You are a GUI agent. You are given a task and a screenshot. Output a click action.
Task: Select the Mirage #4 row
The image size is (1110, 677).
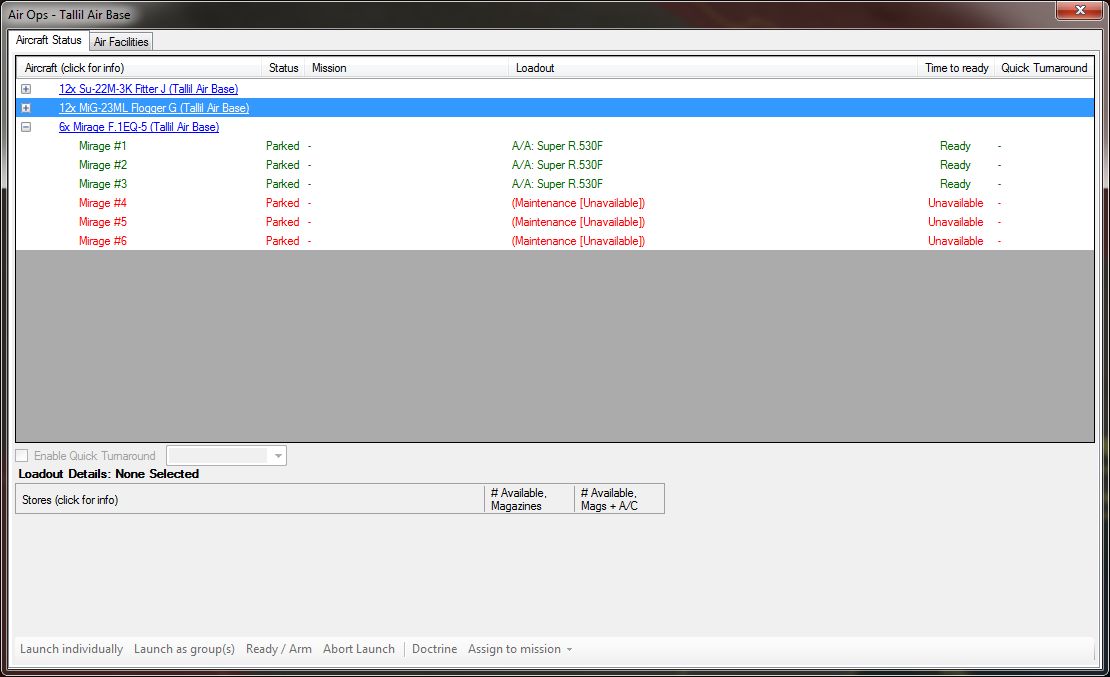point(555,204)
